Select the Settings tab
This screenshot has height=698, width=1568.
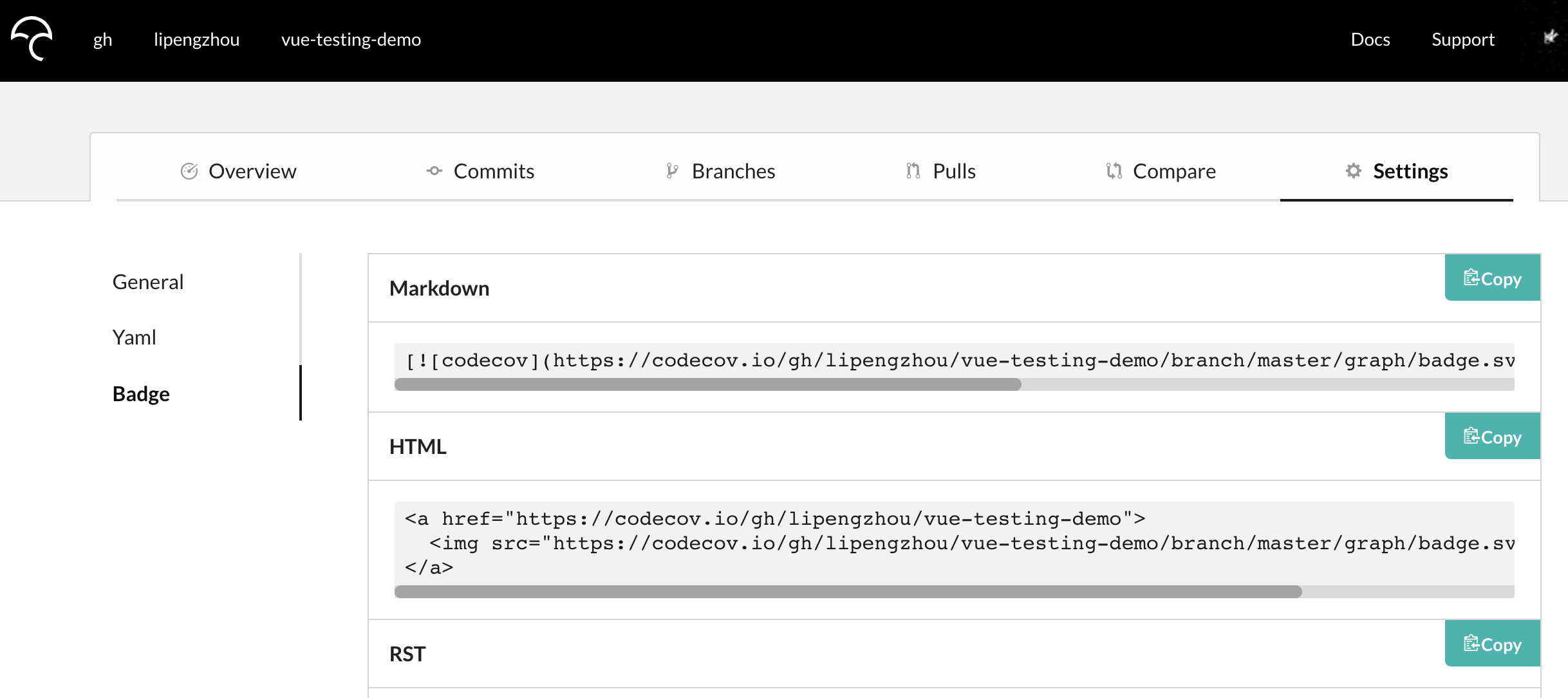(1397, 171)
